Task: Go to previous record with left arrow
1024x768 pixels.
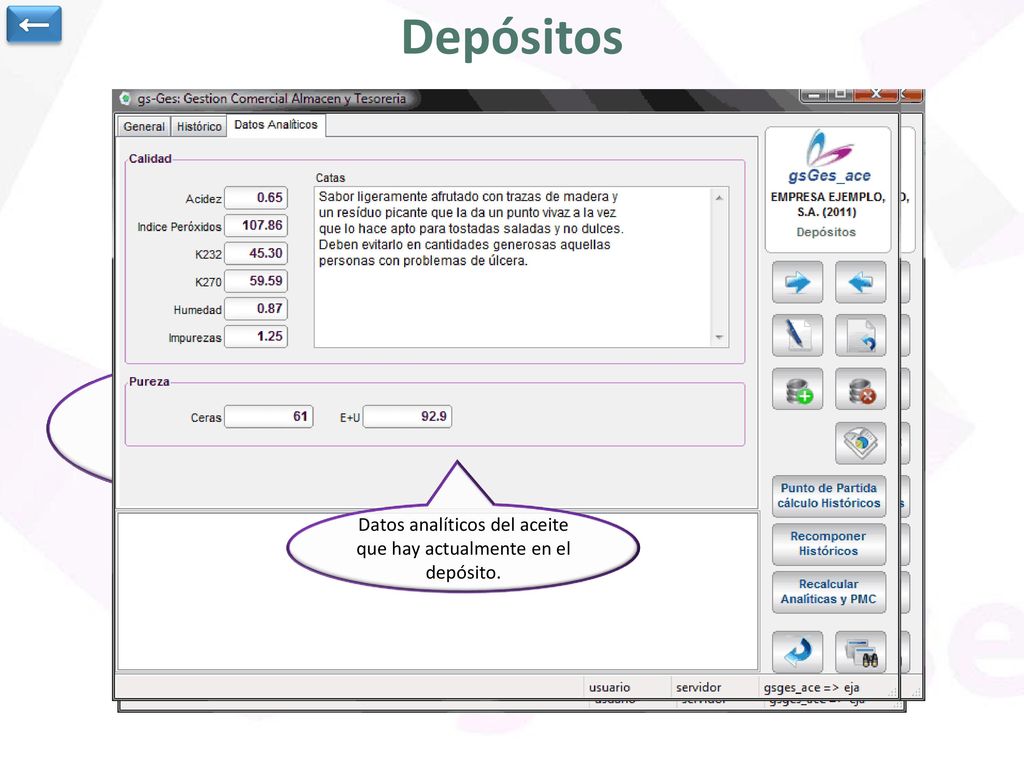Action: point(860,282)
